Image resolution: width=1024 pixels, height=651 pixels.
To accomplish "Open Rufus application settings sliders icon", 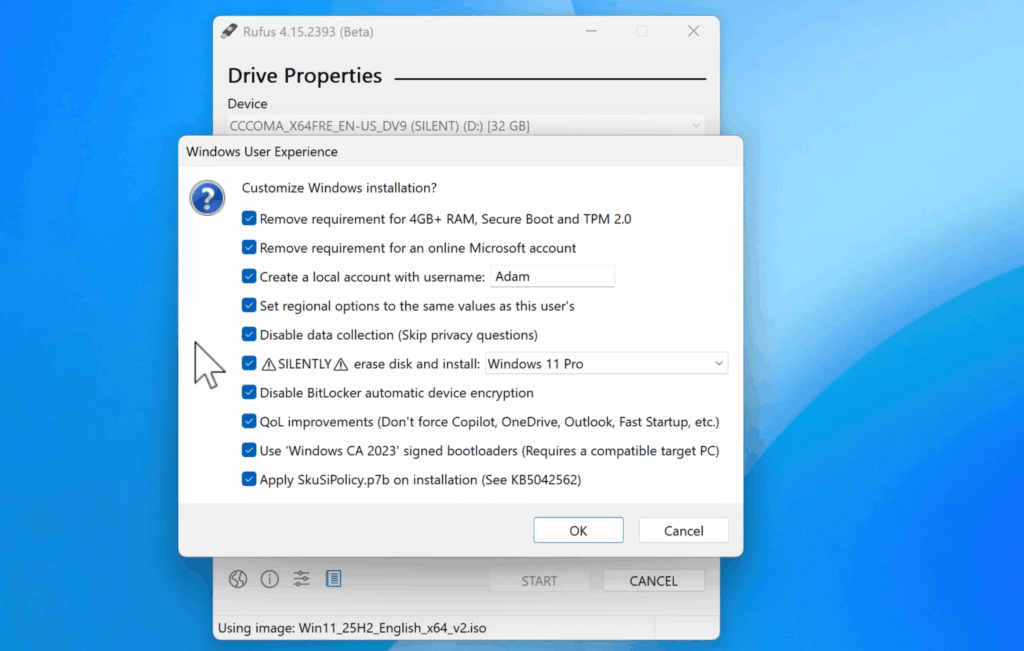I will (x=301, y=579).
